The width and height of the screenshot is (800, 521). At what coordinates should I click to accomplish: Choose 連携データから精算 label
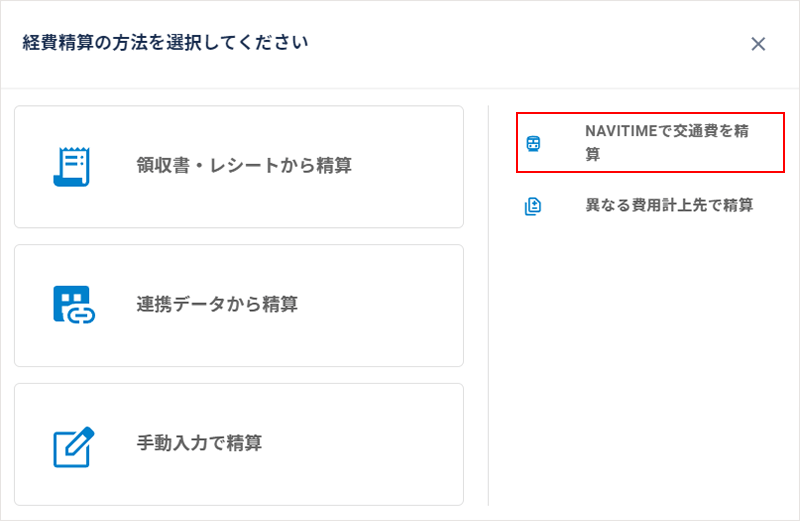pyautogui.click(x=217, y=305)
